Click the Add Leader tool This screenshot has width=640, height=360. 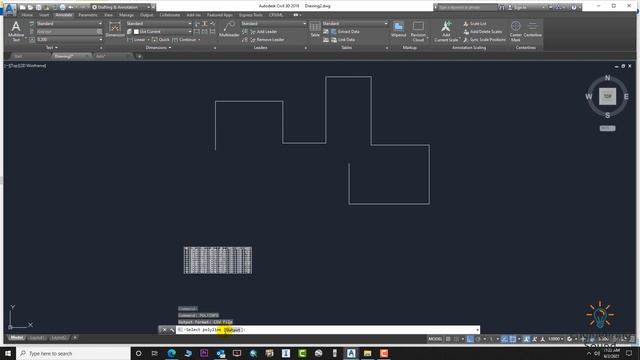263,31
